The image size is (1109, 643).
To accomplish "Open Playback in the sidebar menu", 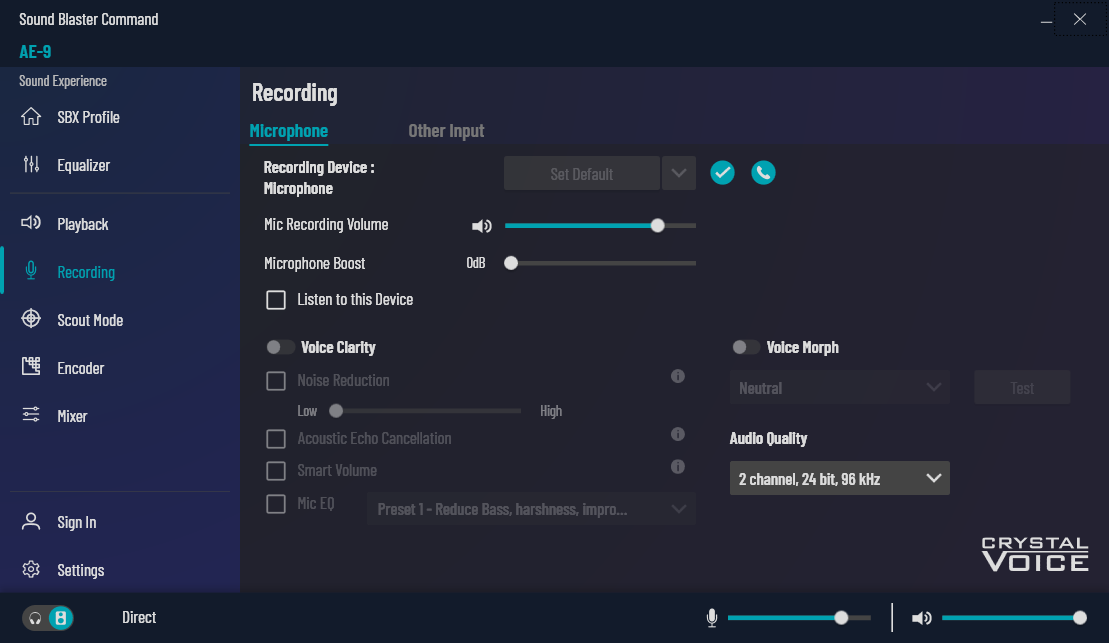I will (x=82, y=224).
